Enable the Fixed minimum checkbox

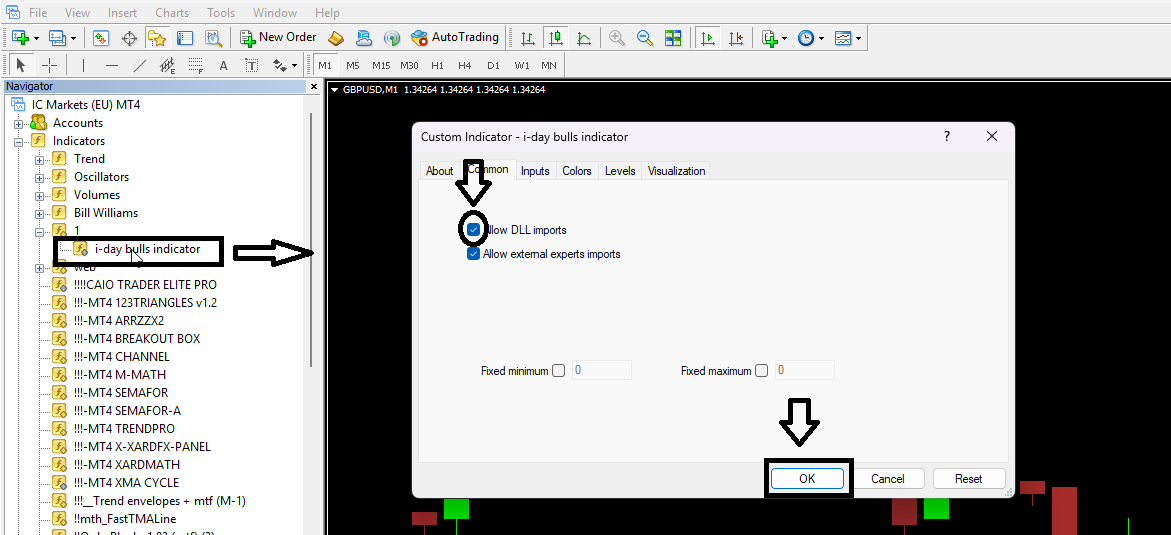click(558, 371)
